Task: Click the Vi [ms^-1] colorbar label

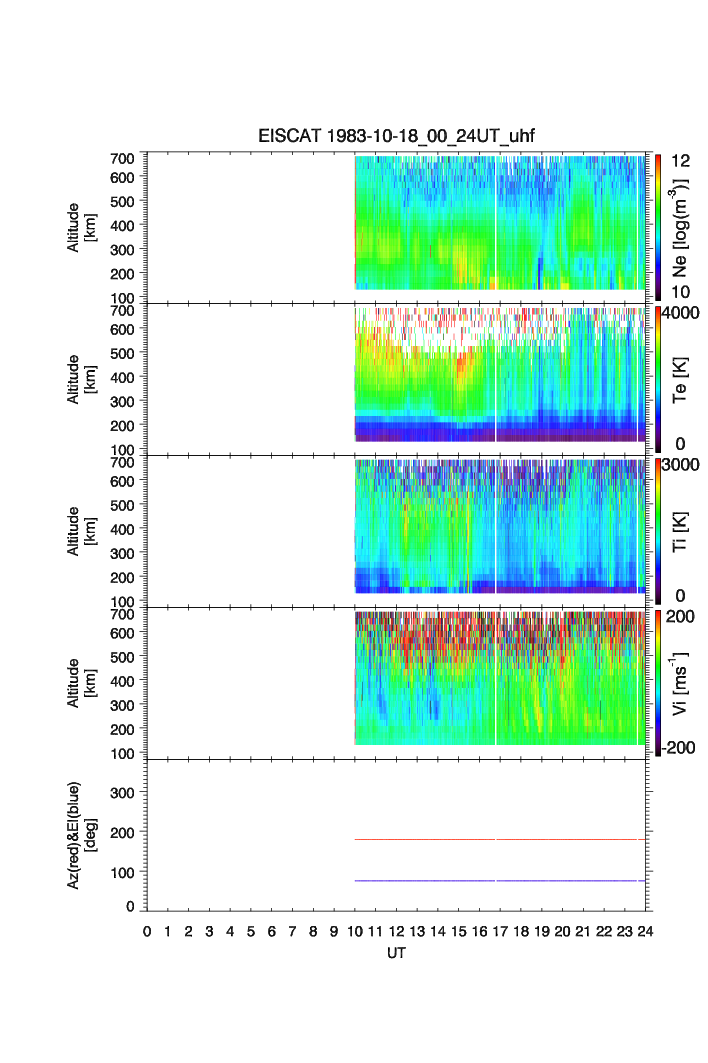Action: [683, 681]
